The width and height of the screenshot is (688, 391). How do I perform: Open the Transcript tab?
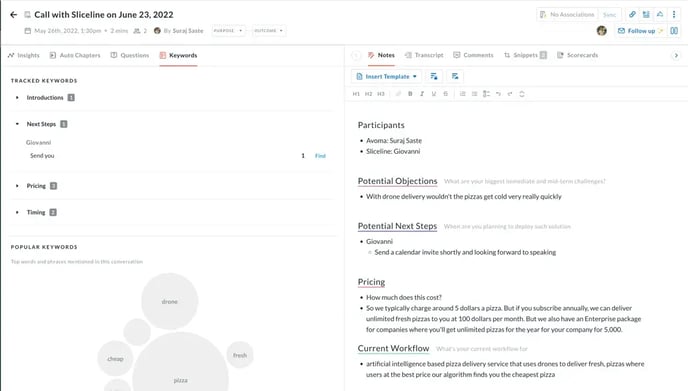tap(424, 55)
